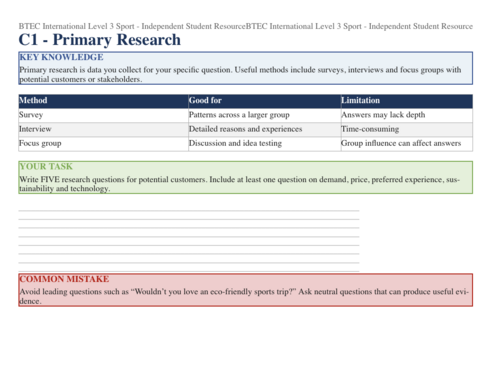Screen dimensions: 500x369
Task: Select the Interview table cell
Action: [x=103, y=130]
